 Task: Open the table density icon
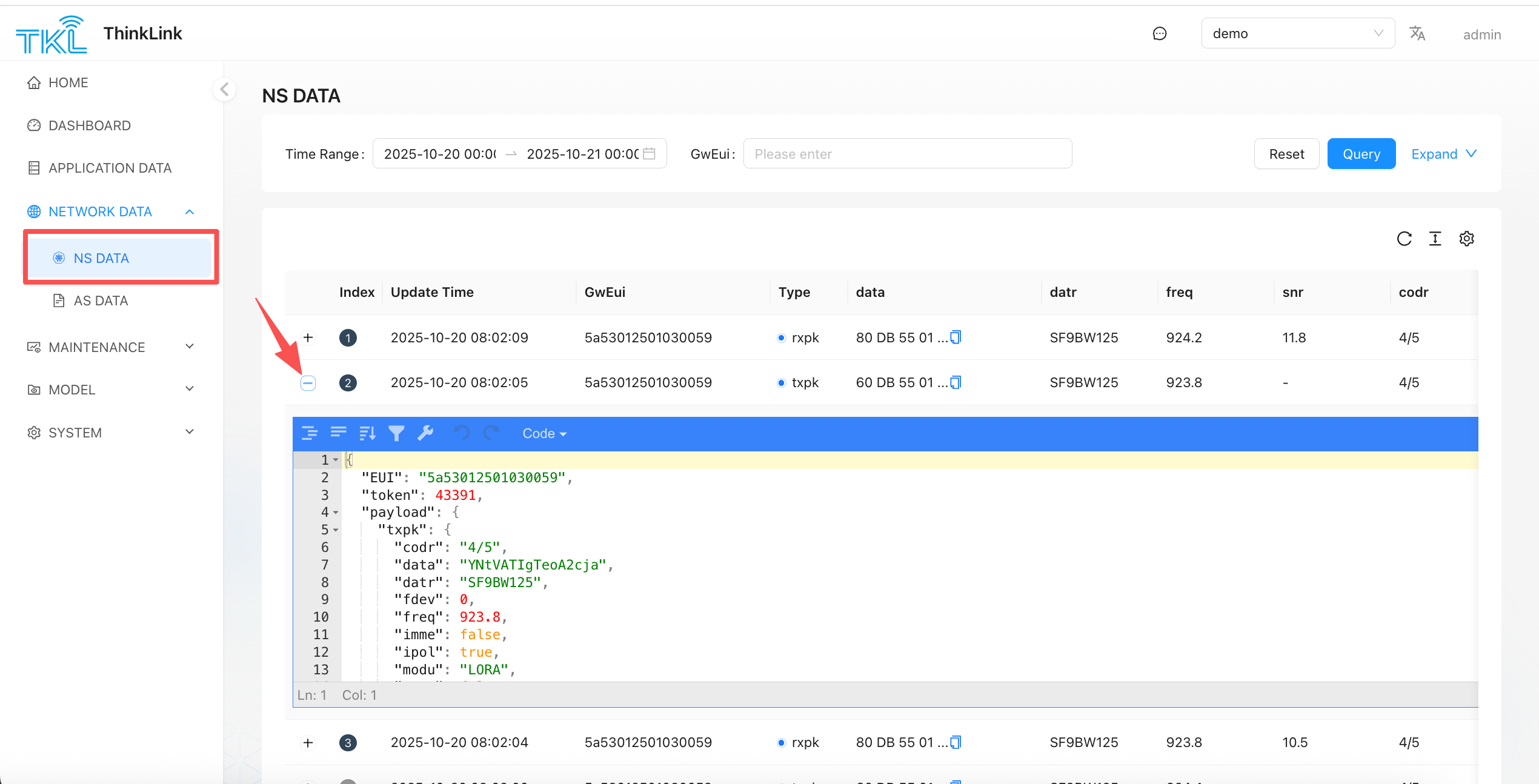coord(1435,239)
